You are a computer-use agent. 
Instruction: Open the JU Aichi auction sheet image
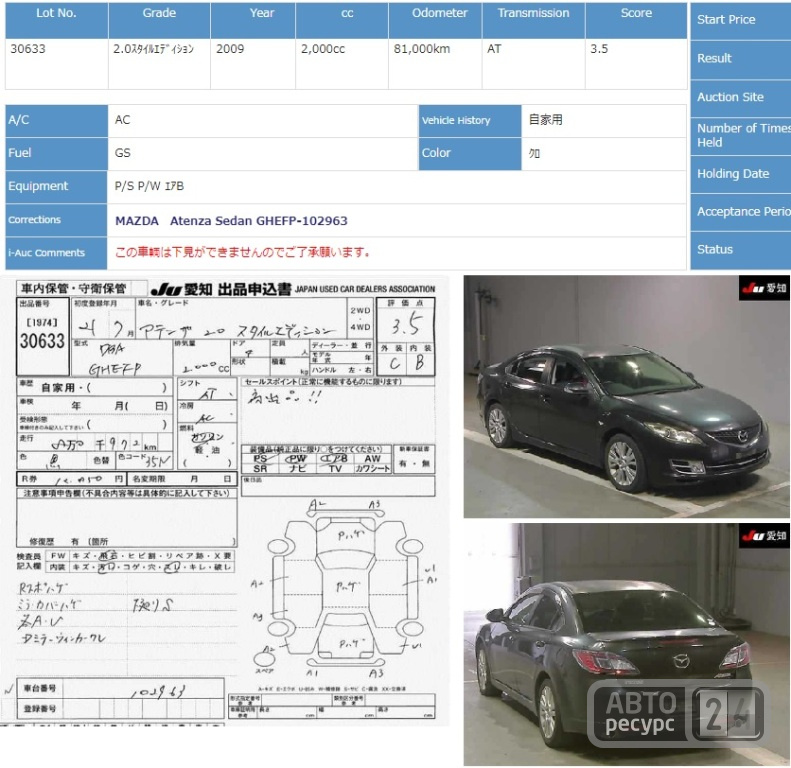pos(224,501)
